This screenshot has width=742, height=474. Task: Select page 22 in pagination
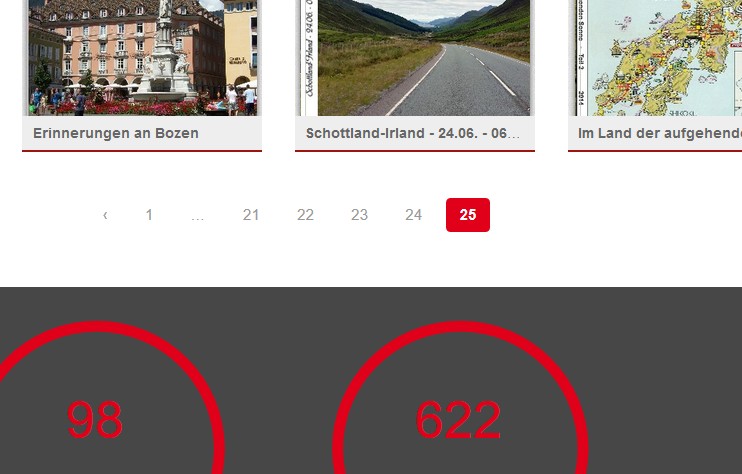point(305,215)
